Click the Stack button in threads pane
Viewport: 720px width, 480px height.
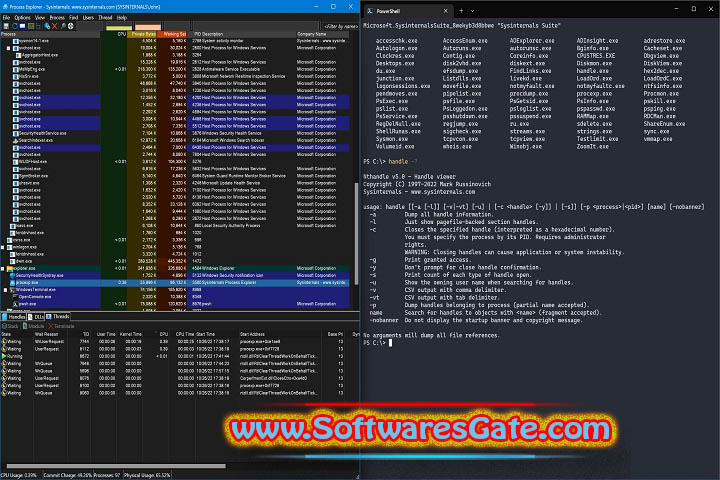(10, 326)
